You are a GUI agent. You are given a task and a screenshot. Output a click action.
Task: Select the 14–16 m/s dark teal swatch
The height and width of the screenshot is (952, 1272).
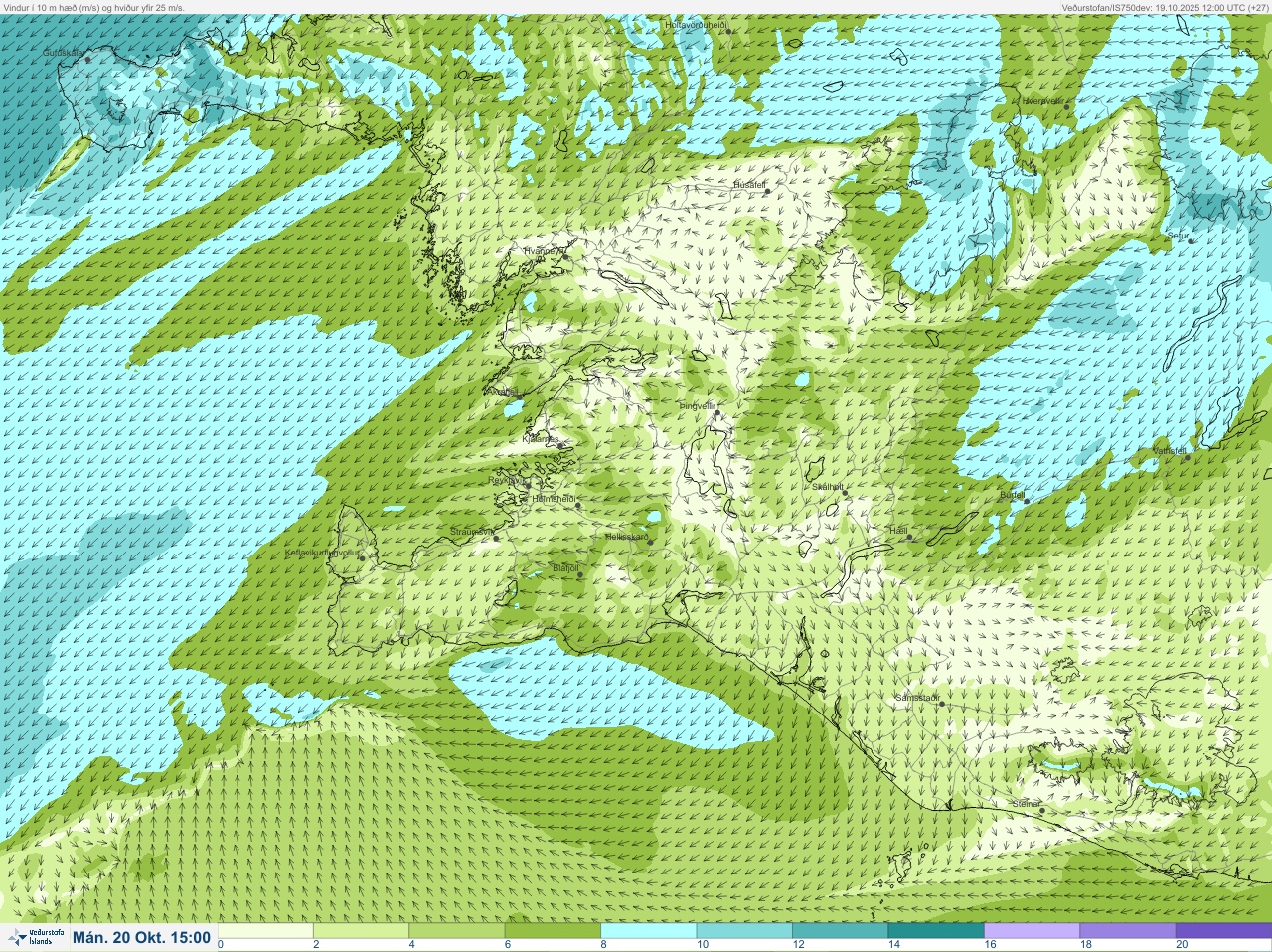pos(935,931)
